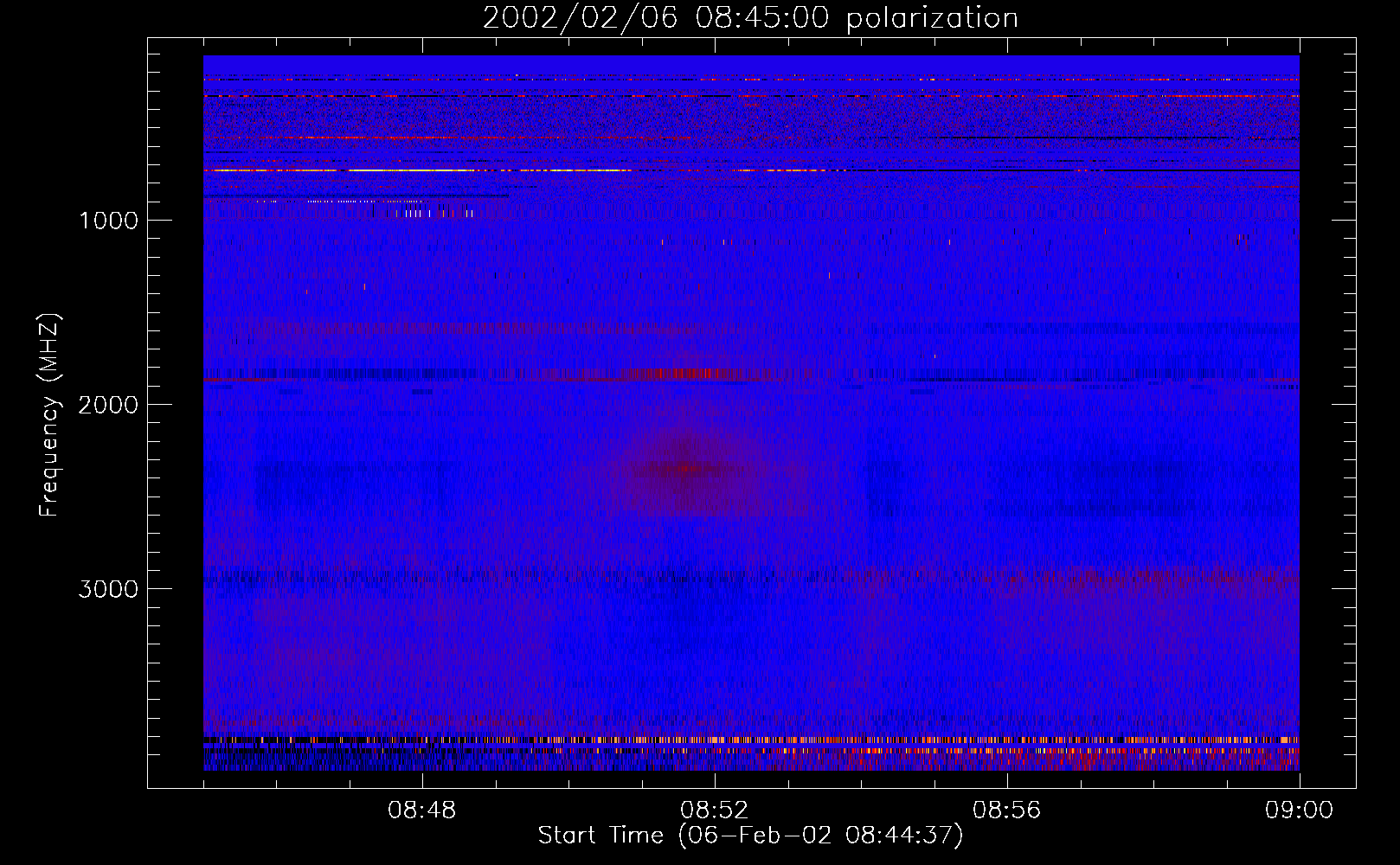Click the plot title '2002/02/06 08:45:00 polarization'

750,18
